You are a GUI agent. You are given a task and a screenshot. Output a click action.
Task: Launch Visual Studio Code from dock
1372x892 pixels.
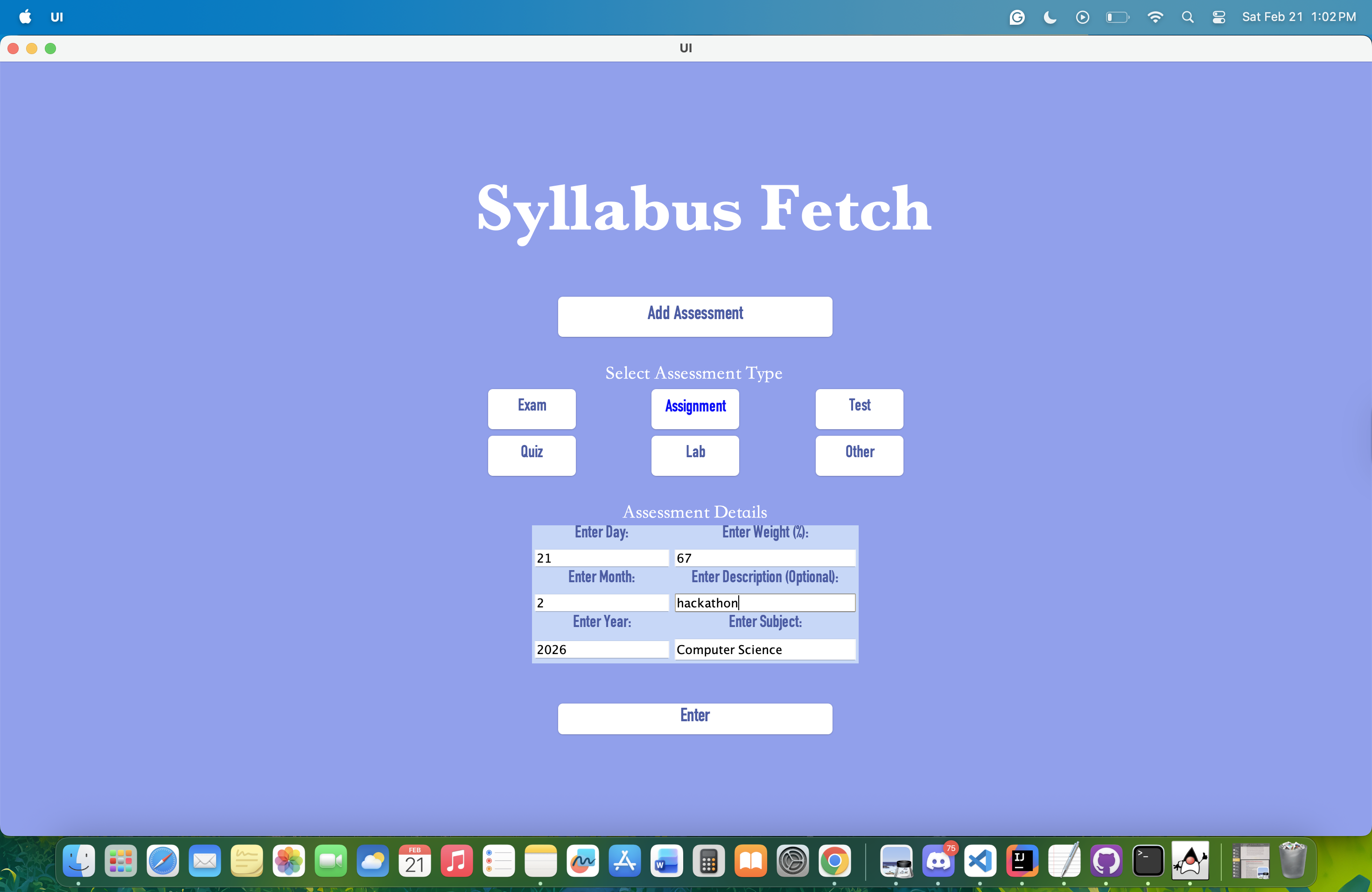pyautogui.click(x=980, y=862)
